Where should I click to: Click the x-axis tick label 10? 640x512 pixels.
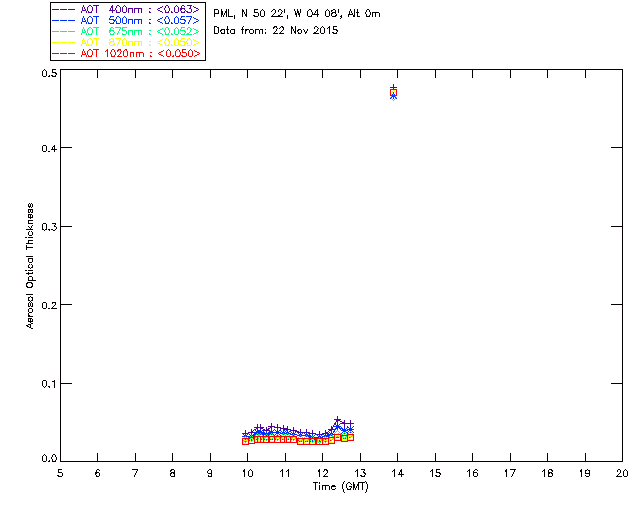[x=247, y=473]
